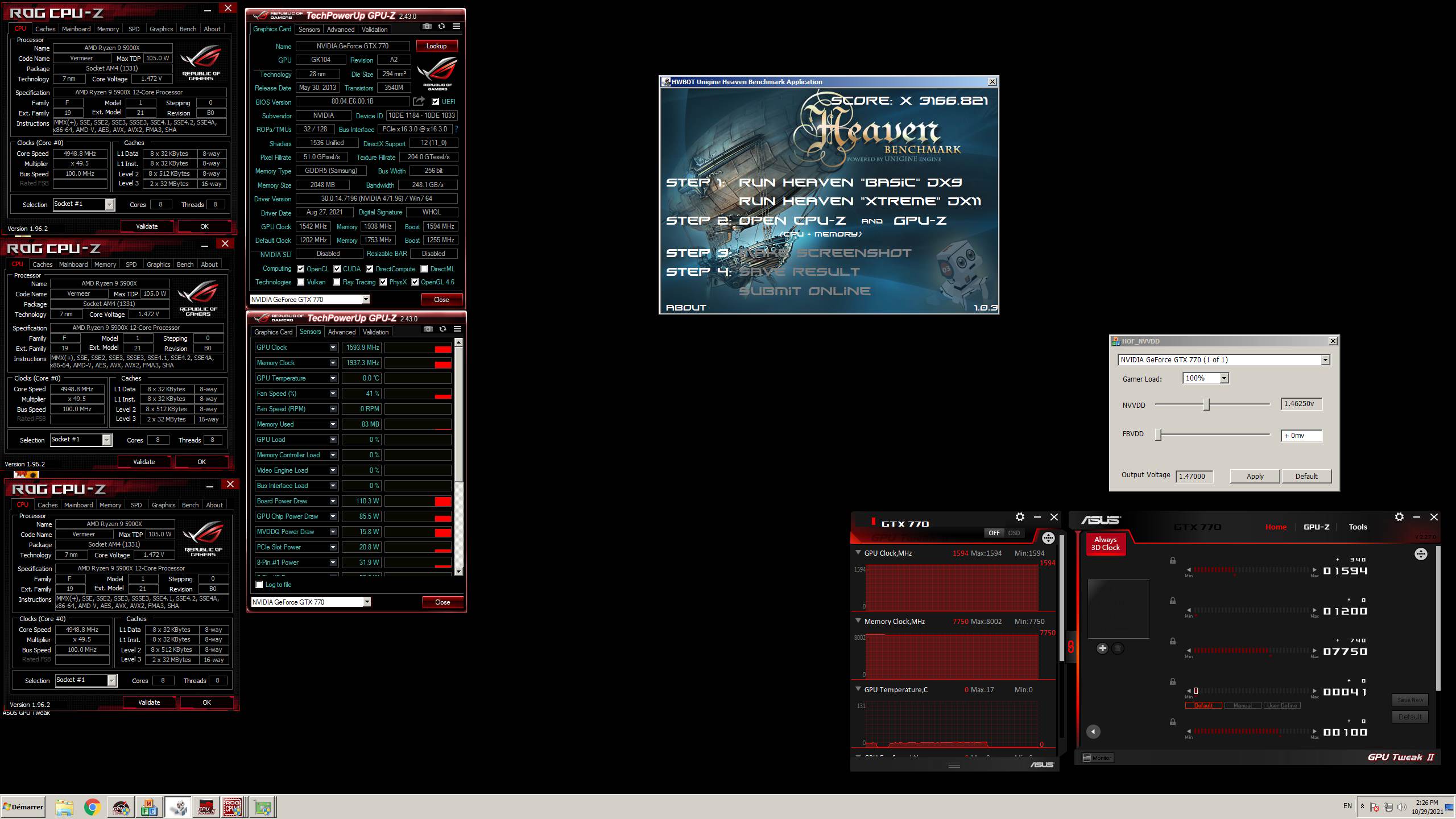Toggle the DirectCompute checkbox

coord(370,269)
